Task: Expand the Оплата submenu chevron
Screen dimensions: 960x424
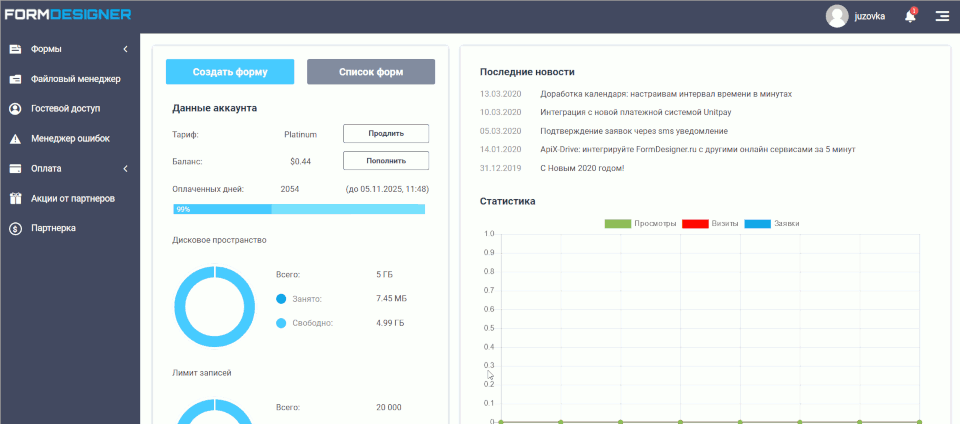Action: coord(125,169)
